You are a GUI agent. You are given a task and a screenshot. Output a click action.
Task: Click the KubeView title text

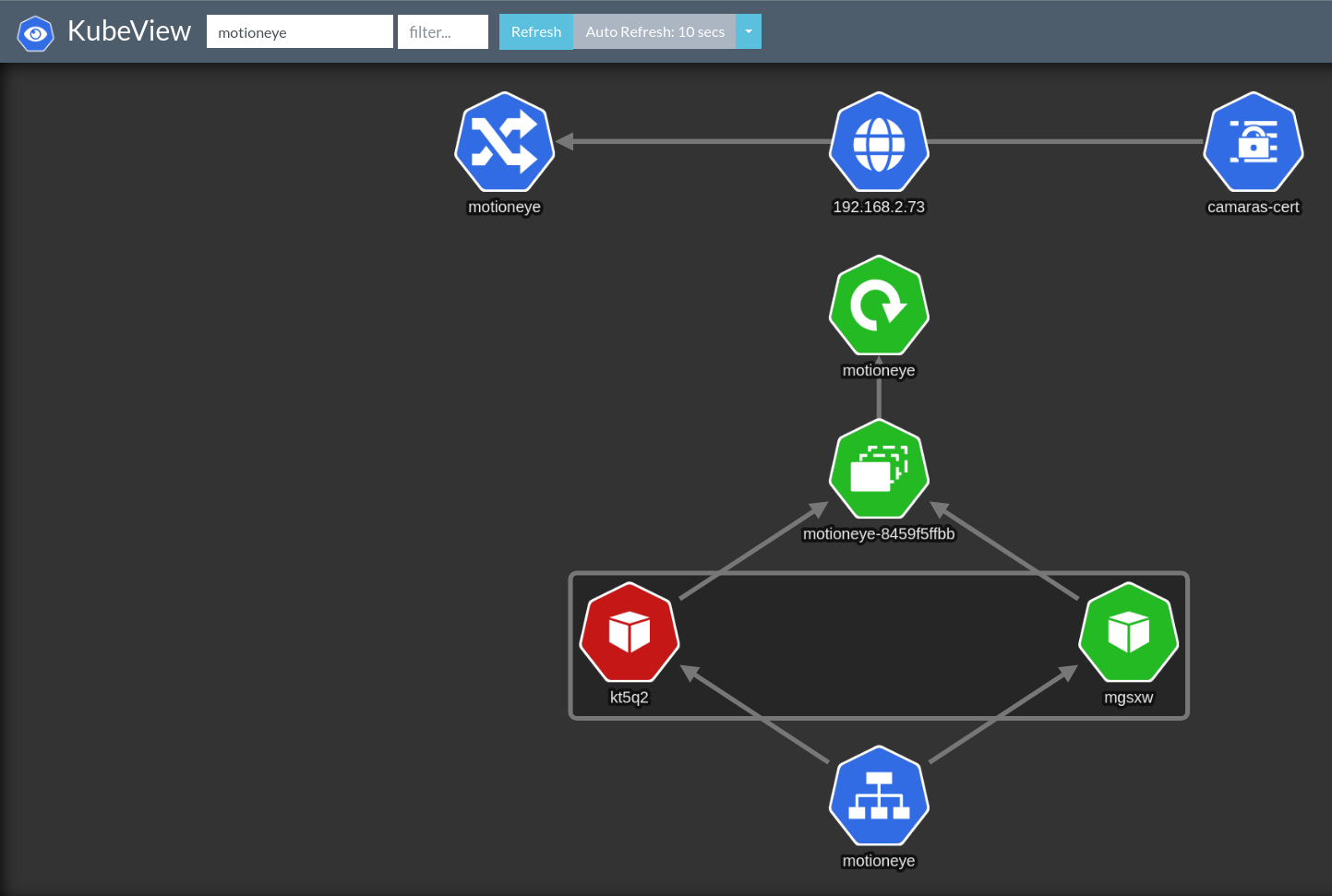pos(129,31)
